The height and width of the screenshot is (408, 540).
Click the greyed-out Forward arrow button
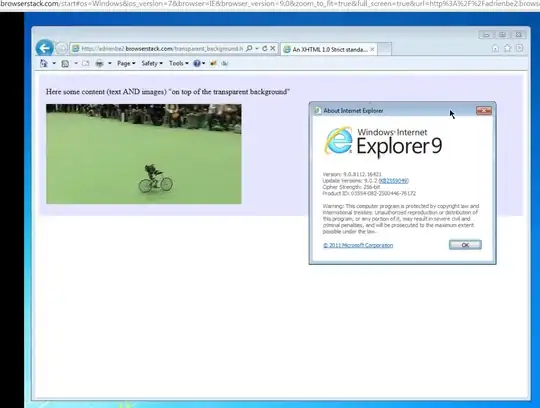coord(61,49)
